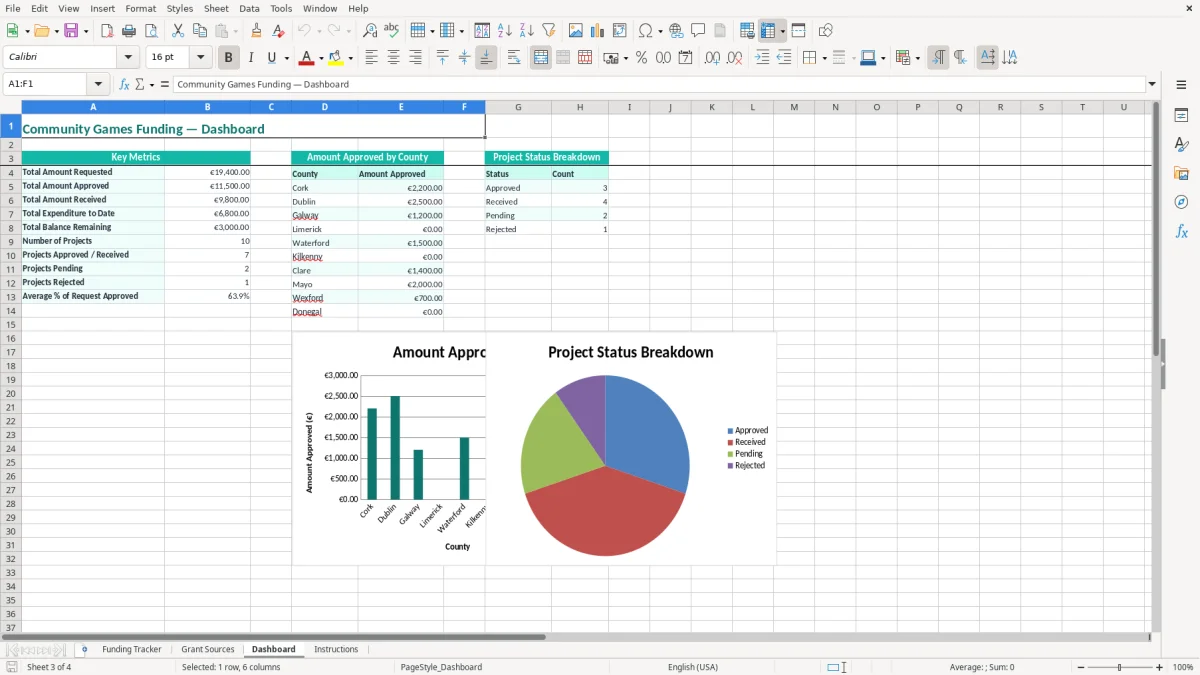This screenshot has height=675, width=1200.
Task: Click the Print icon in the toolbar
Action: (129, 31)
